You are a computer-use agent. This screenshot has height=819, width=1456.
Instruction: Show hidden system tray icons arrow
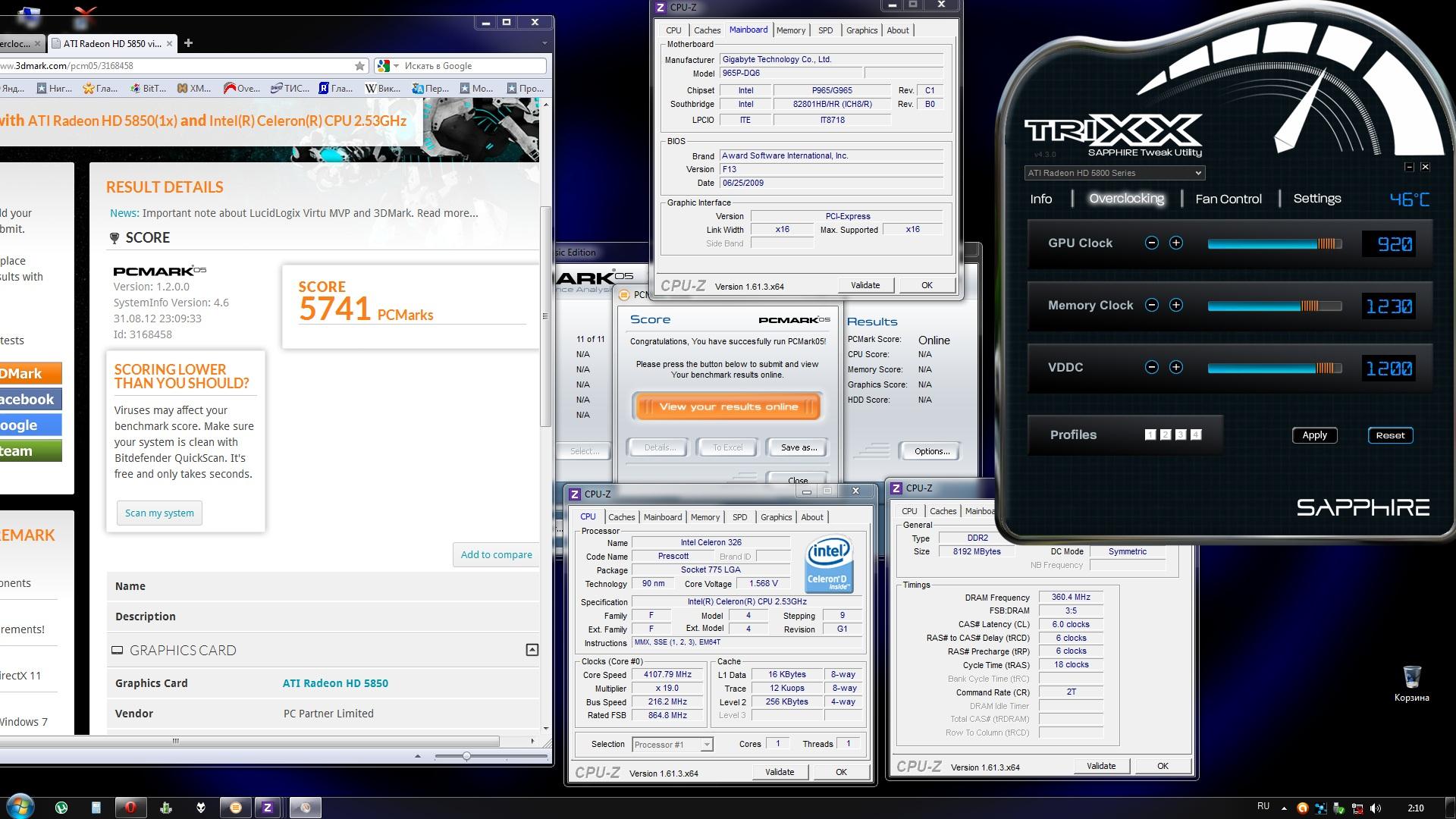pos(1284,808)
